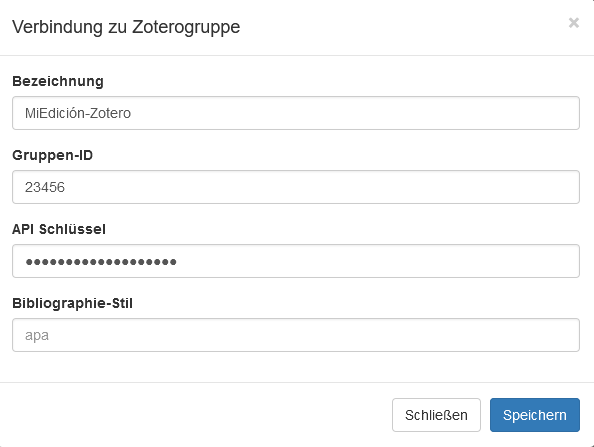Click the API Schlüssel label
The width and height of the screenshot is (594, 447).
(59, 229)
